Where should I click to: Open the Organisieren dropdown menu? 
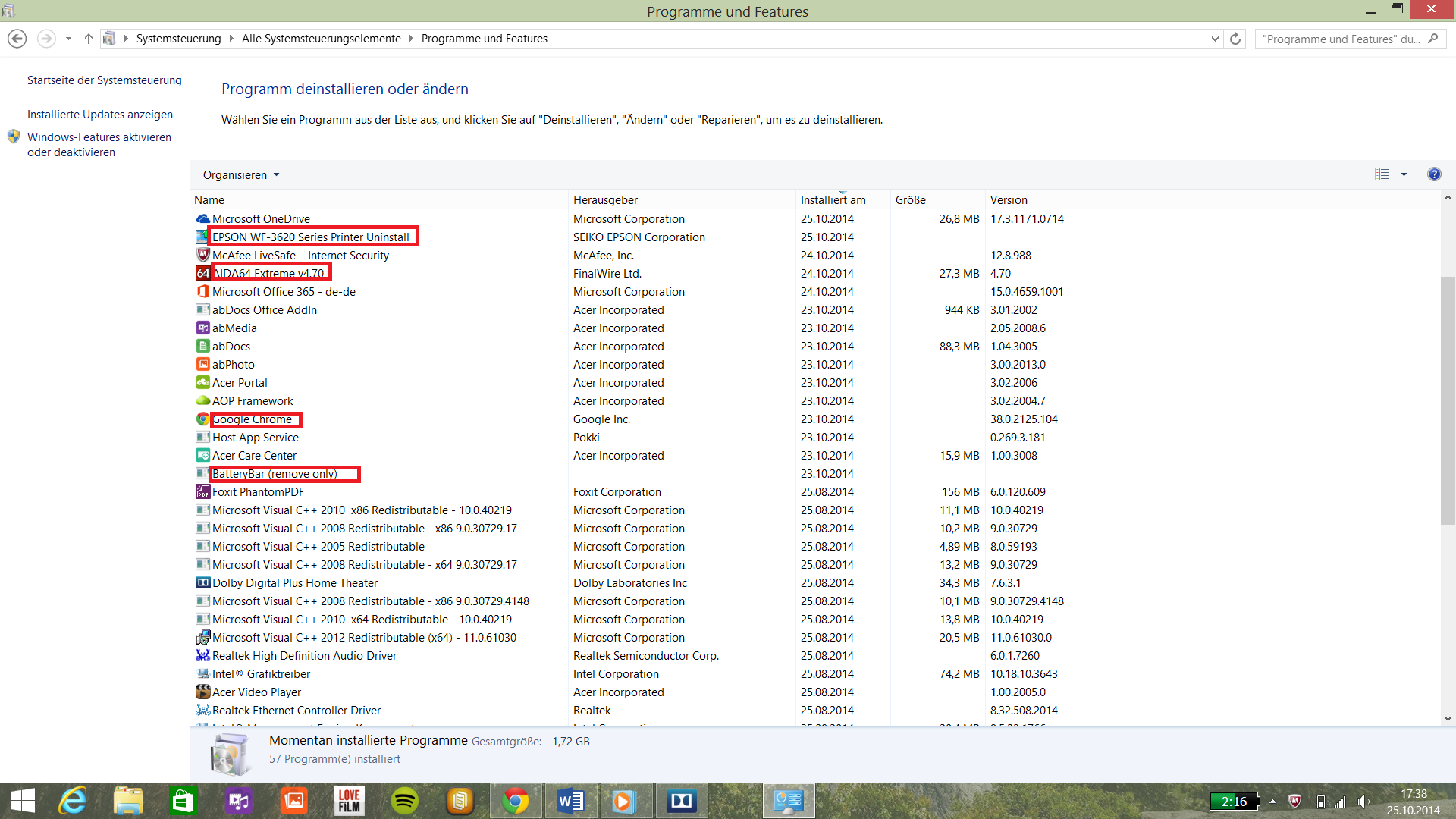(240, 175)
